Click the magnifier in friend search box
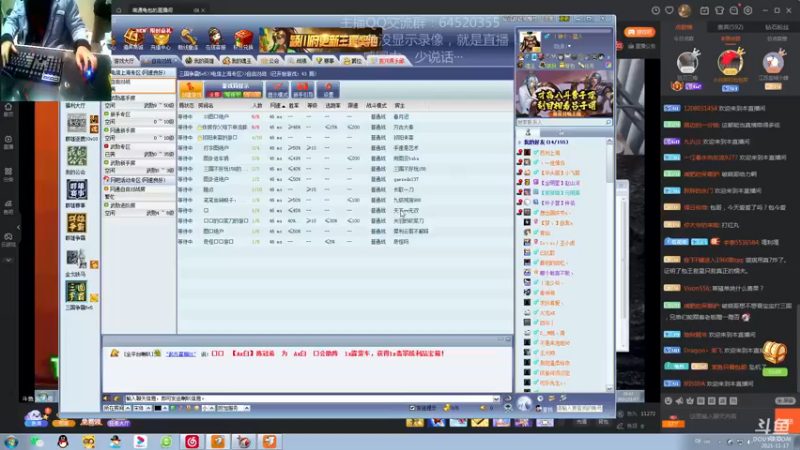The width and height of the screenshot is (800, 450). coord(608,122)
